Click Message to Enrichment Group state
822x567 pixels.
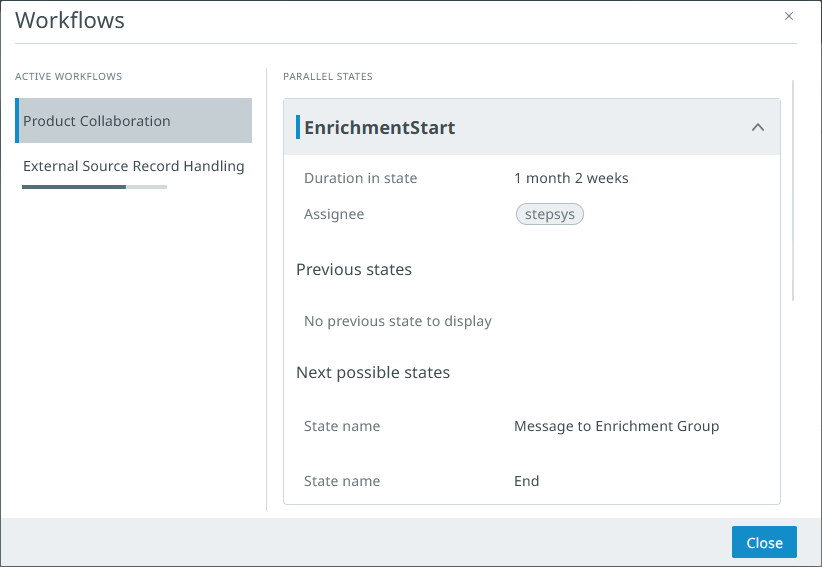pyautogui.click(x=616, y=426)
